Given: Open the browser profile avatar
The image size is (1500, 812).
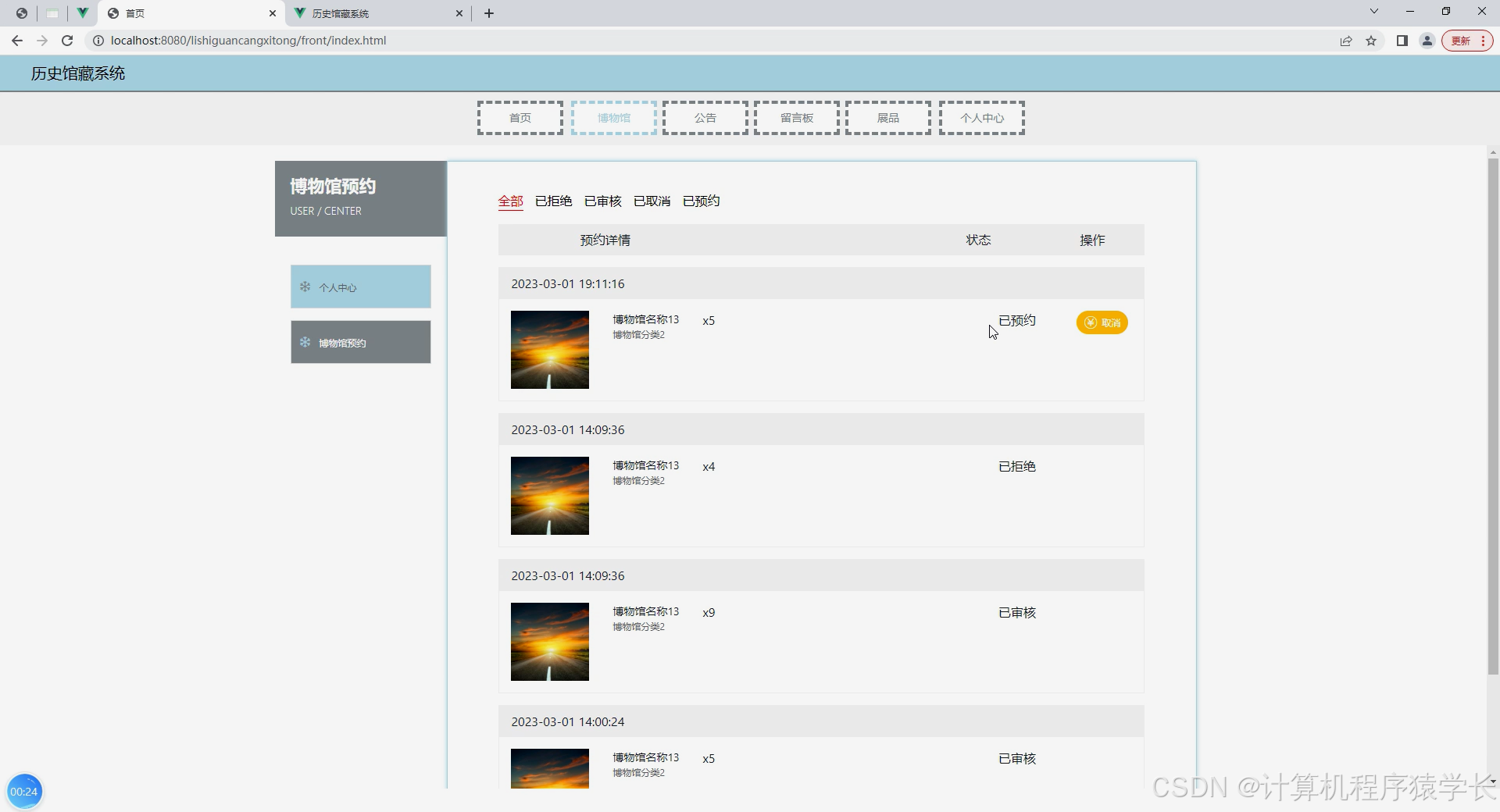Looking at the screenshot, I should 1427,41.
